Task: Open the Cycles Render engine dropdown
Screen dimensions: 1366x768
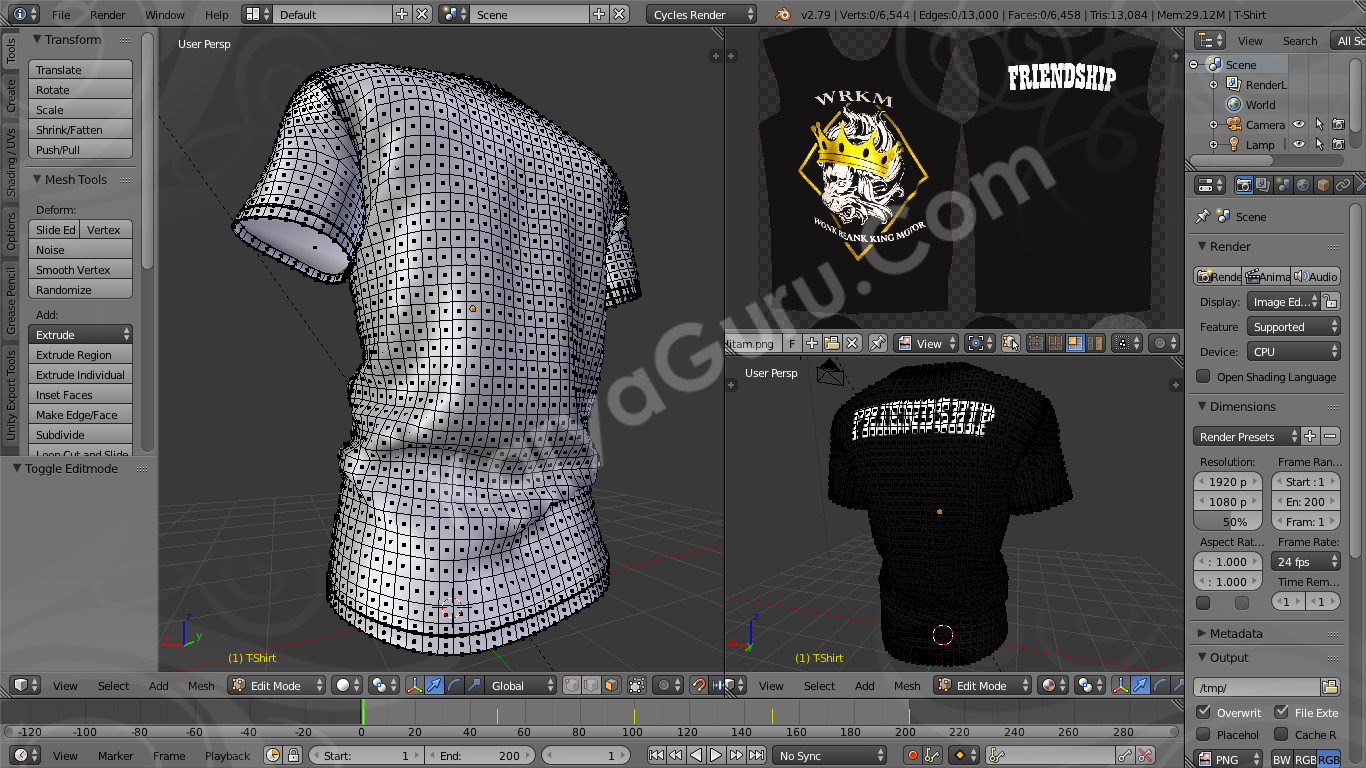Action: point(702,15)
